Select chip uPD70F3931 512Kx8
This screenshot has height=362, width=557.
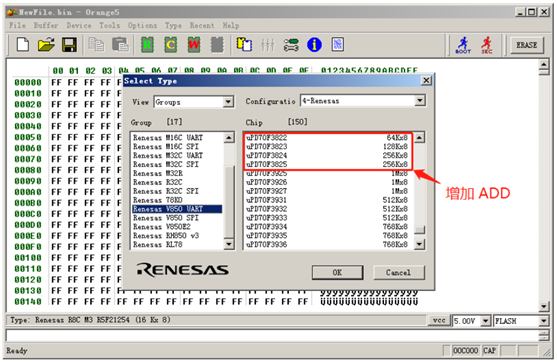[x=328, y=200]
